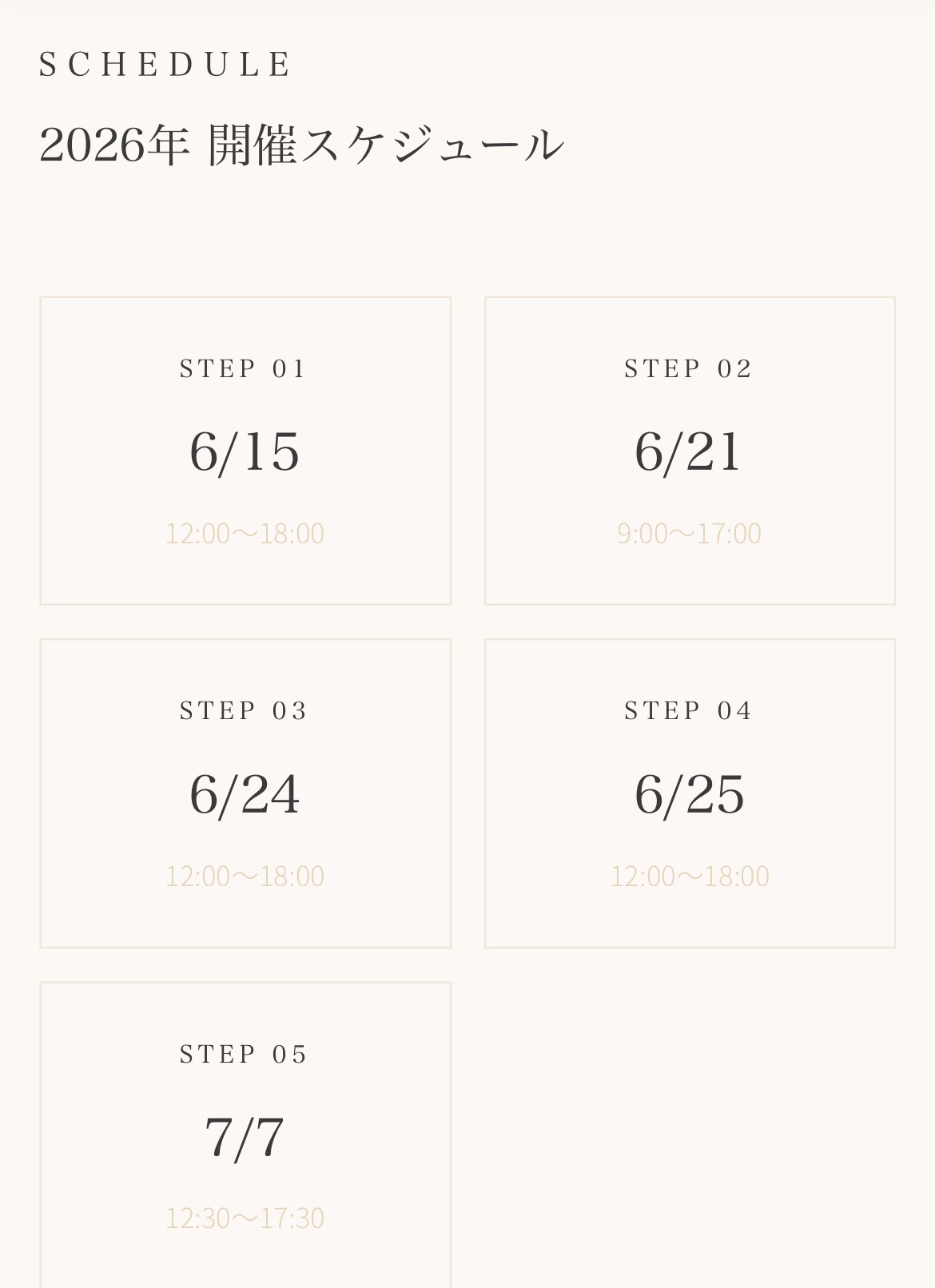The width and height of the screenshot is (935, 1288).
Task: Click the slash in the 6/21 date
Action: [674, 454]
